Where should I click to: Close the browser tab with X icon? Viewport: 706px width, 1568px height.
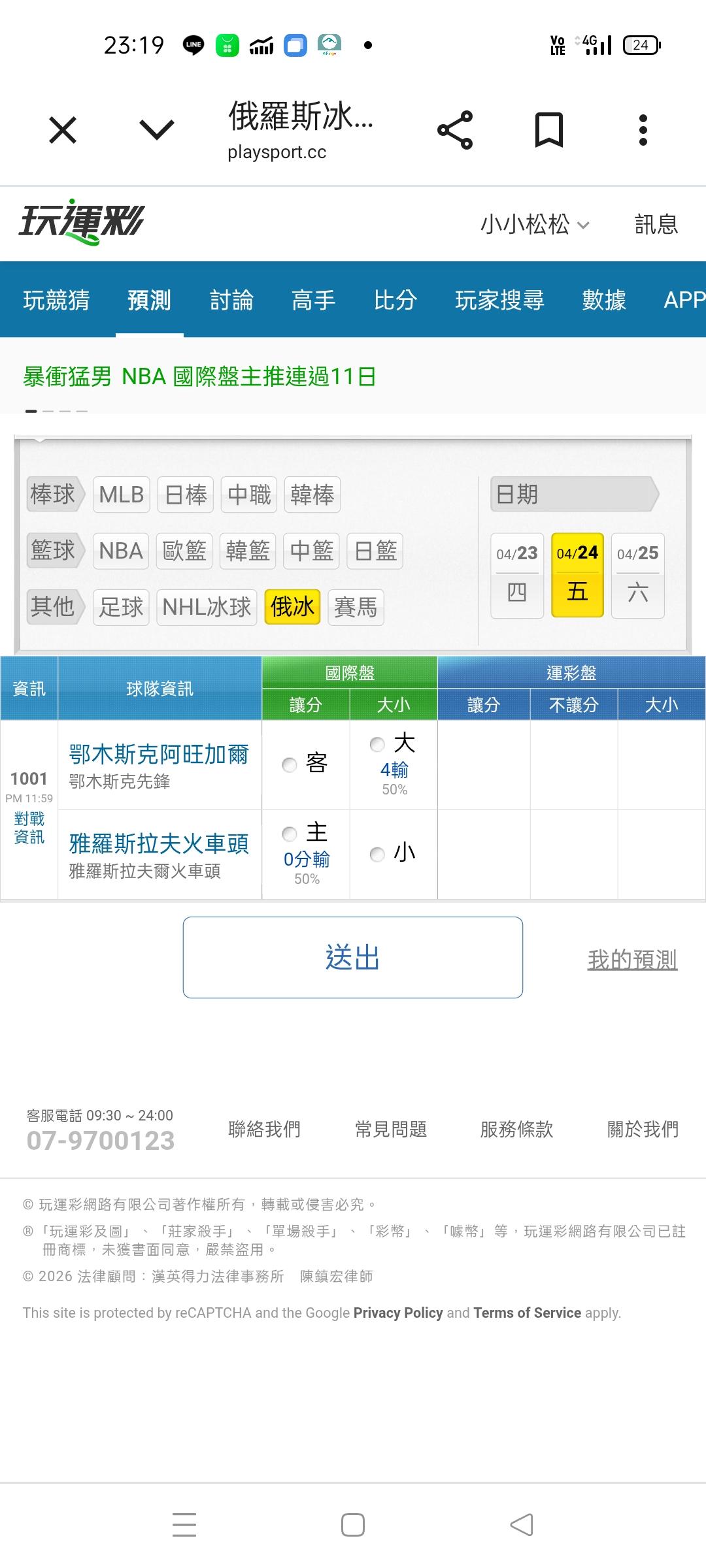[x=63, y=130]
